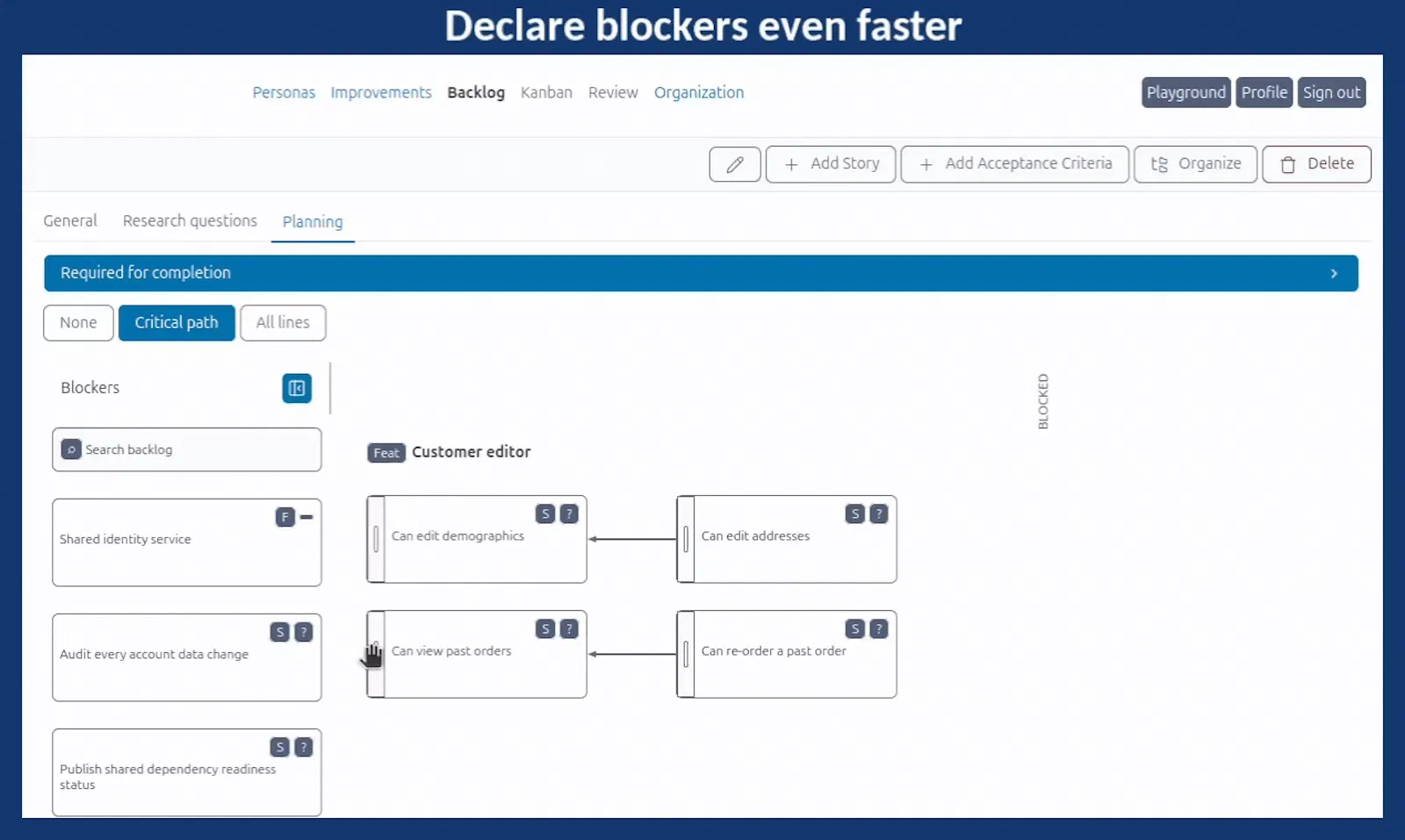Click the pencil edit icon button
1405x840 pixels.
pos(735,164)
